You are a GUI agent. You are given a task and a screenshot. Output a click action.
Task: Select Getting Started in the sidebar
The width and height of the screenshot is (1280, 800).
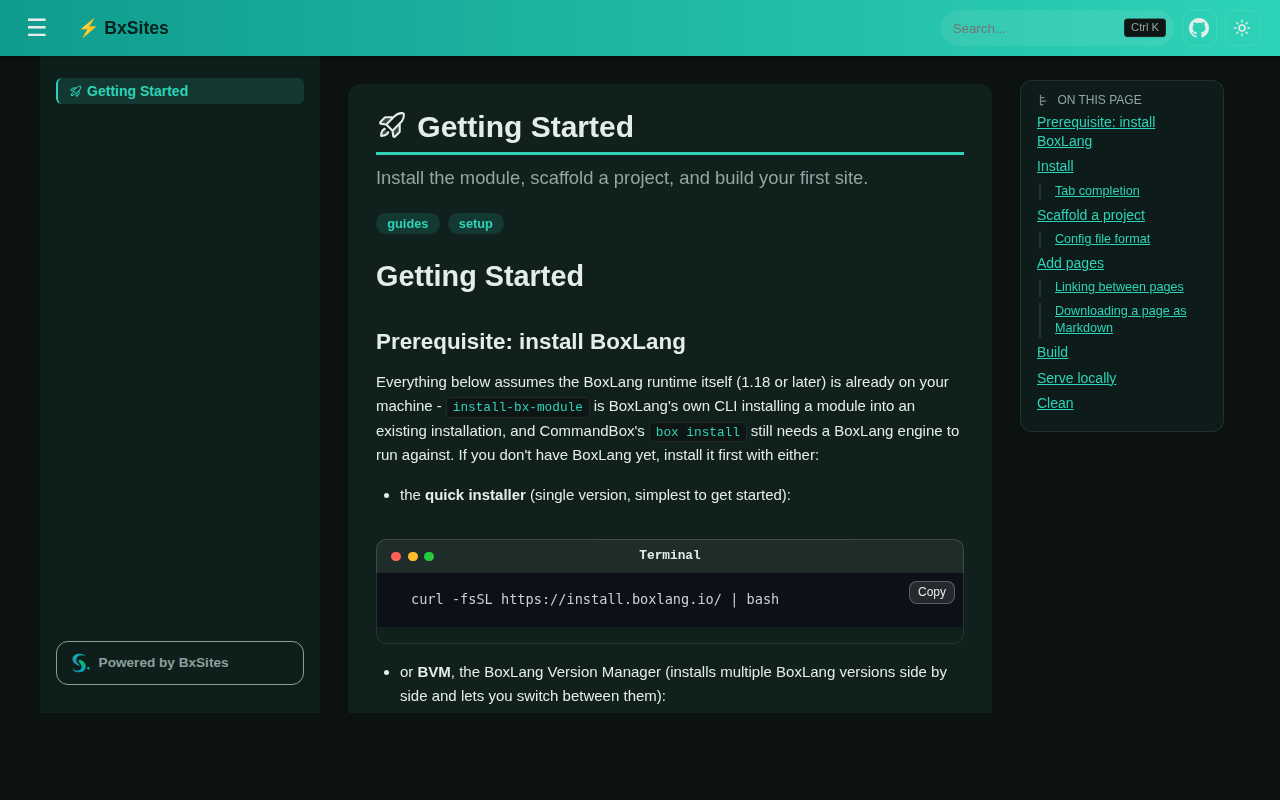(x=180, y=91)
